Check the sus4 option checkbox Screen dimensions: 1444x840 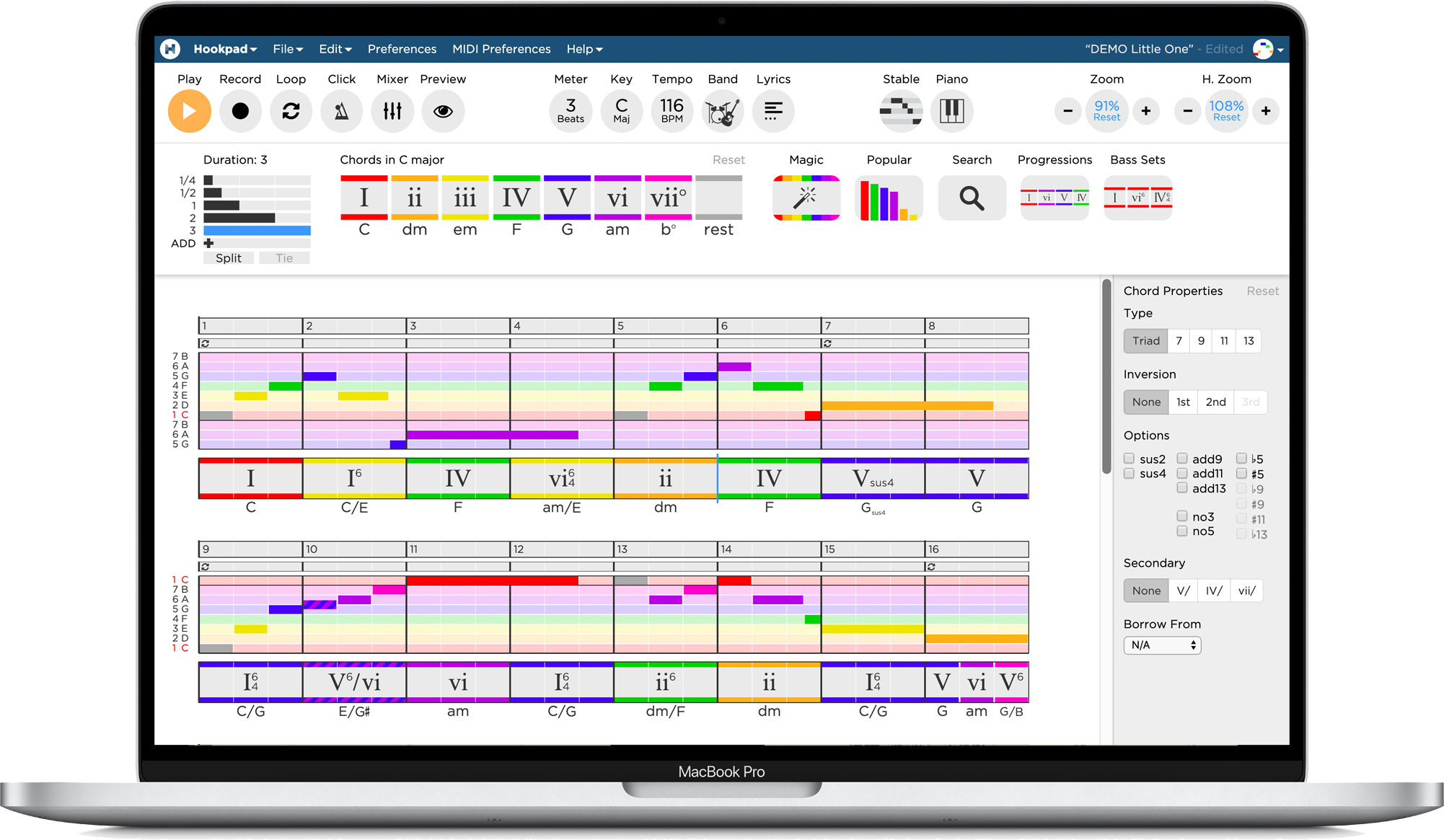click(1129, 474)
